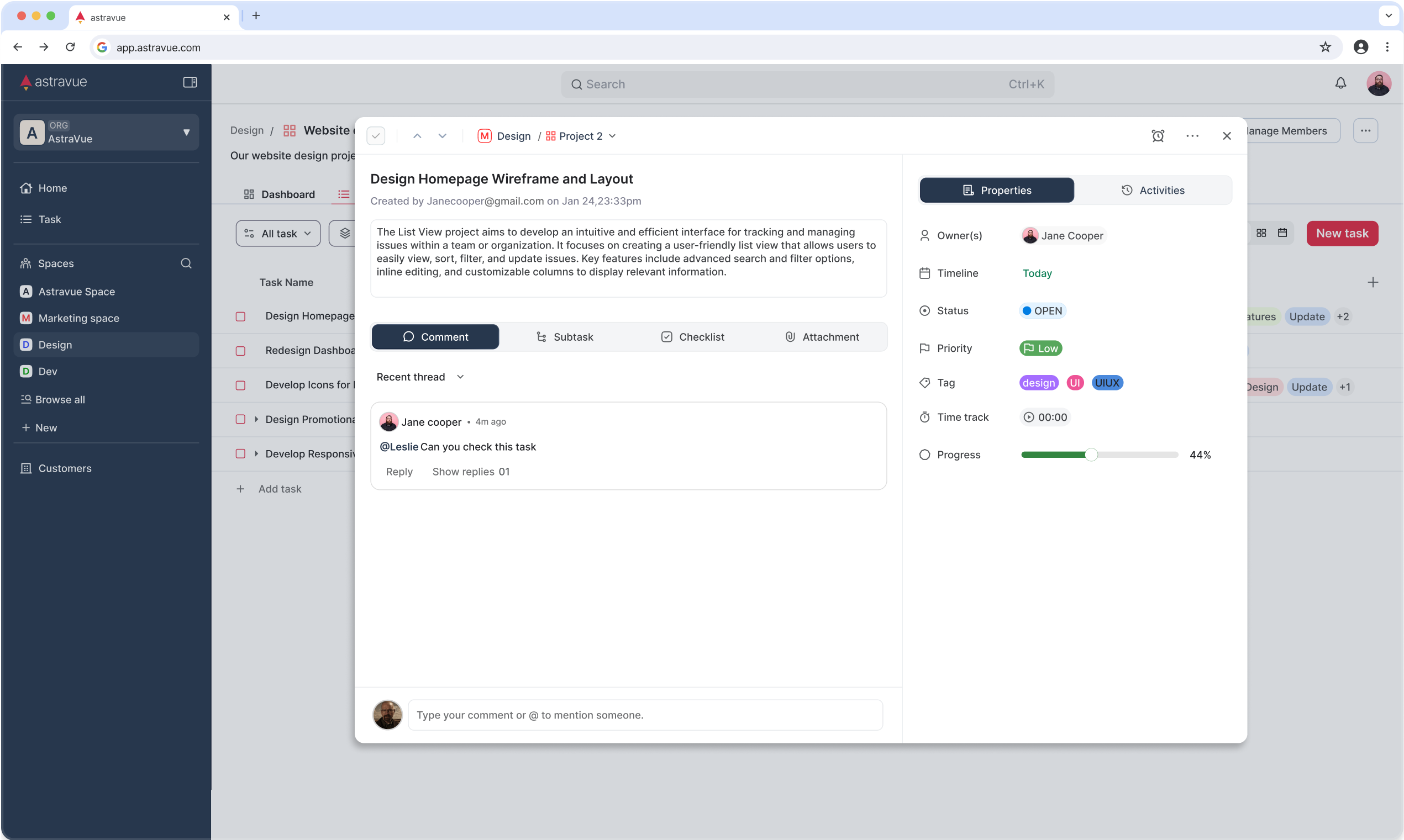Focus the comment input field
This screenshot has height=840, width=1404.
[x=645, y=715]
